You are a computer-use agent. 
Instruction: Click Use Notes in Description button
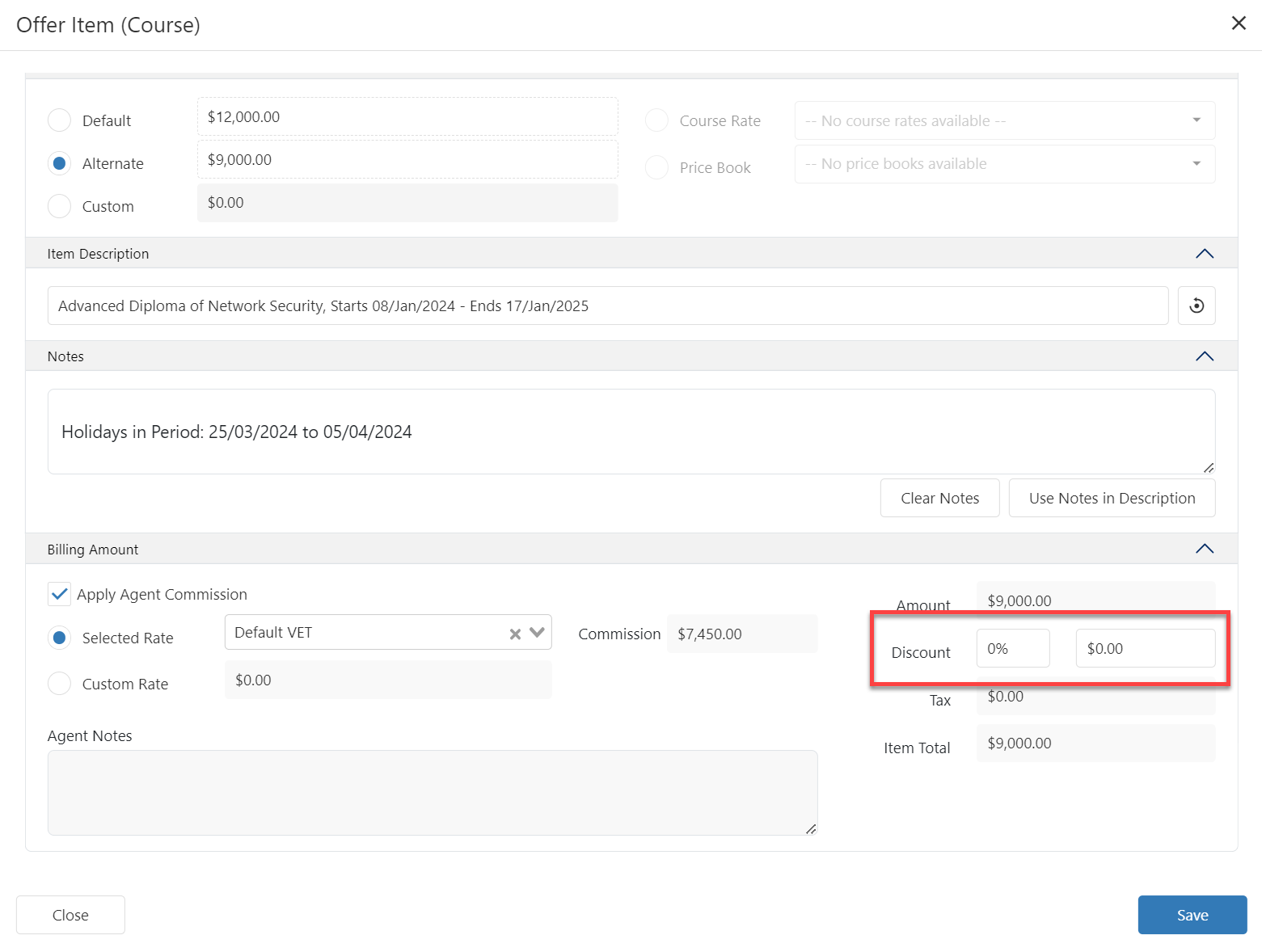tap(1112, 498)
